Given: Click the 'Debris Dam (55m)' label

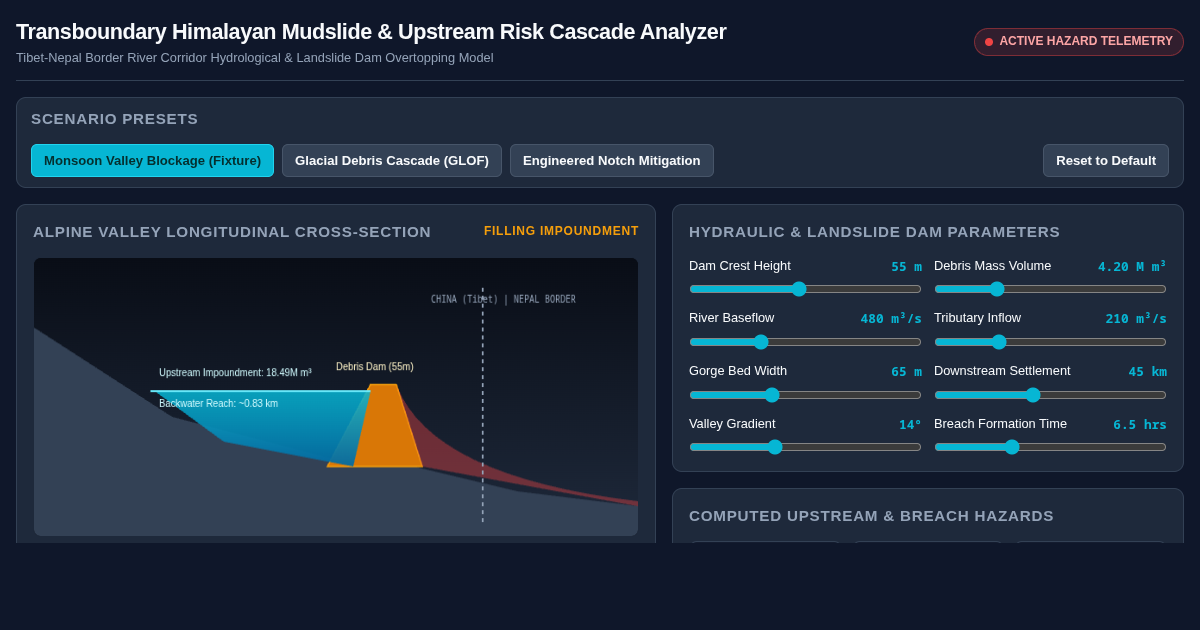Looking at the screenshot, I should tap(375, 367).
